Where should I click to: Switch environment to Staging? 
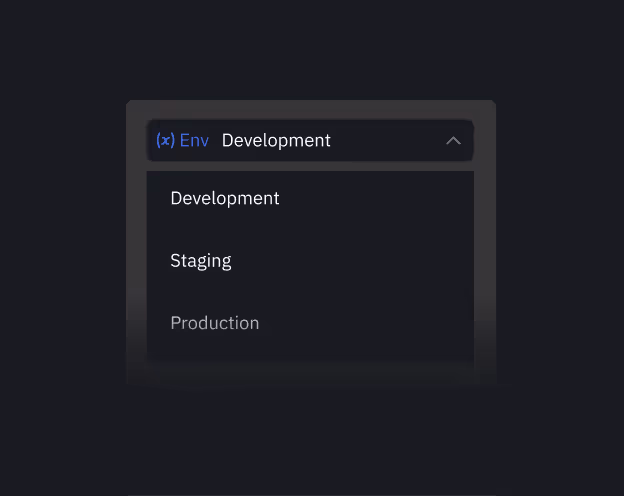(201, 261)
